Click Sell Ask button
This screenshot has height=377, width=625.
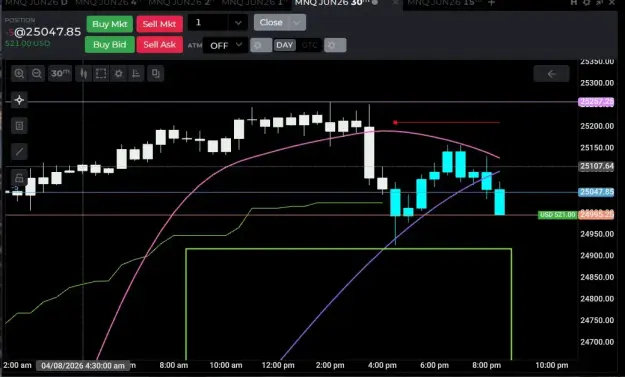coord(159,45)
